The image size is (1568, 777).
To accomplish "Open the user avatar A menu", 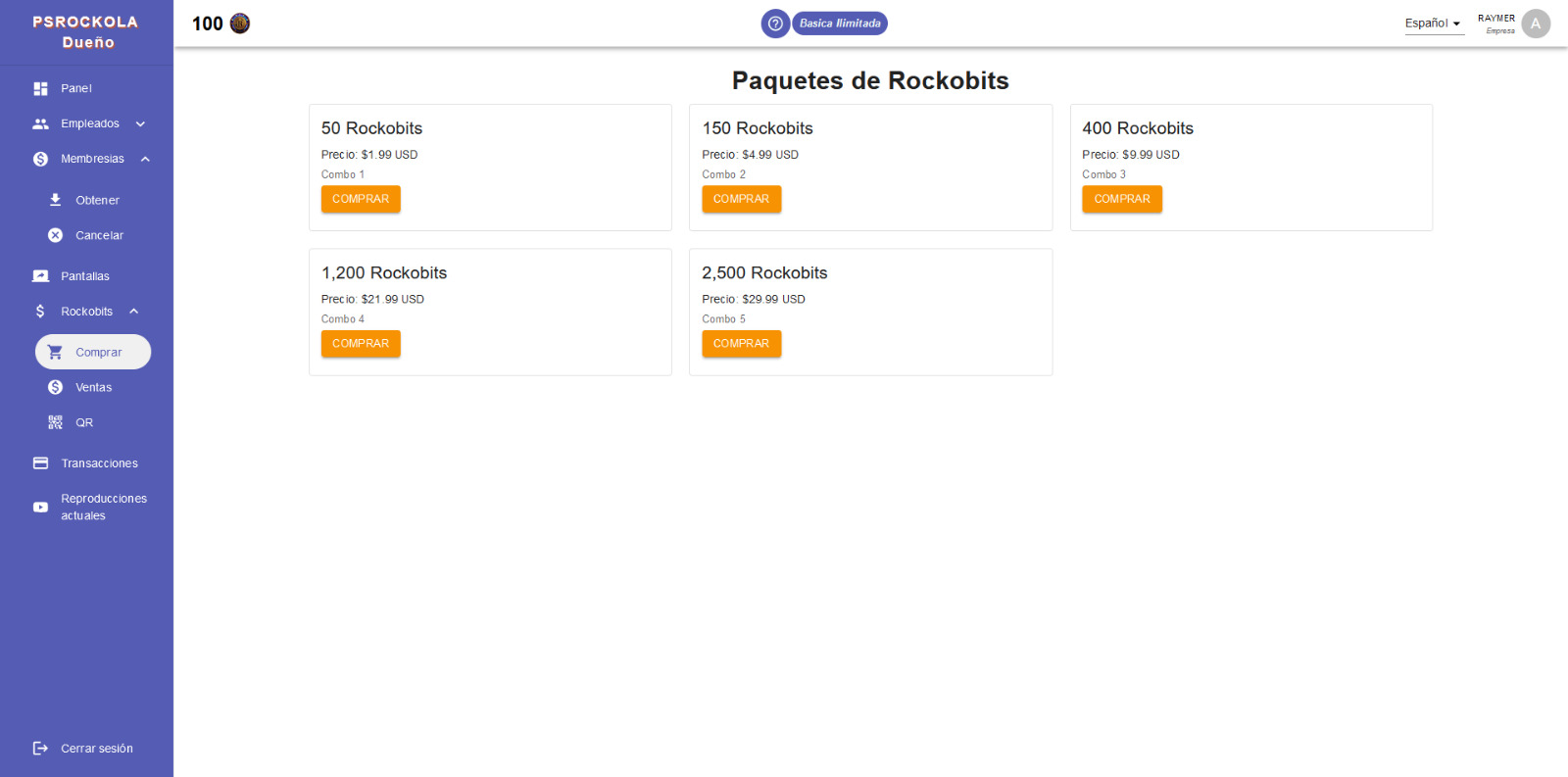I will click(x=1536, y=24).
